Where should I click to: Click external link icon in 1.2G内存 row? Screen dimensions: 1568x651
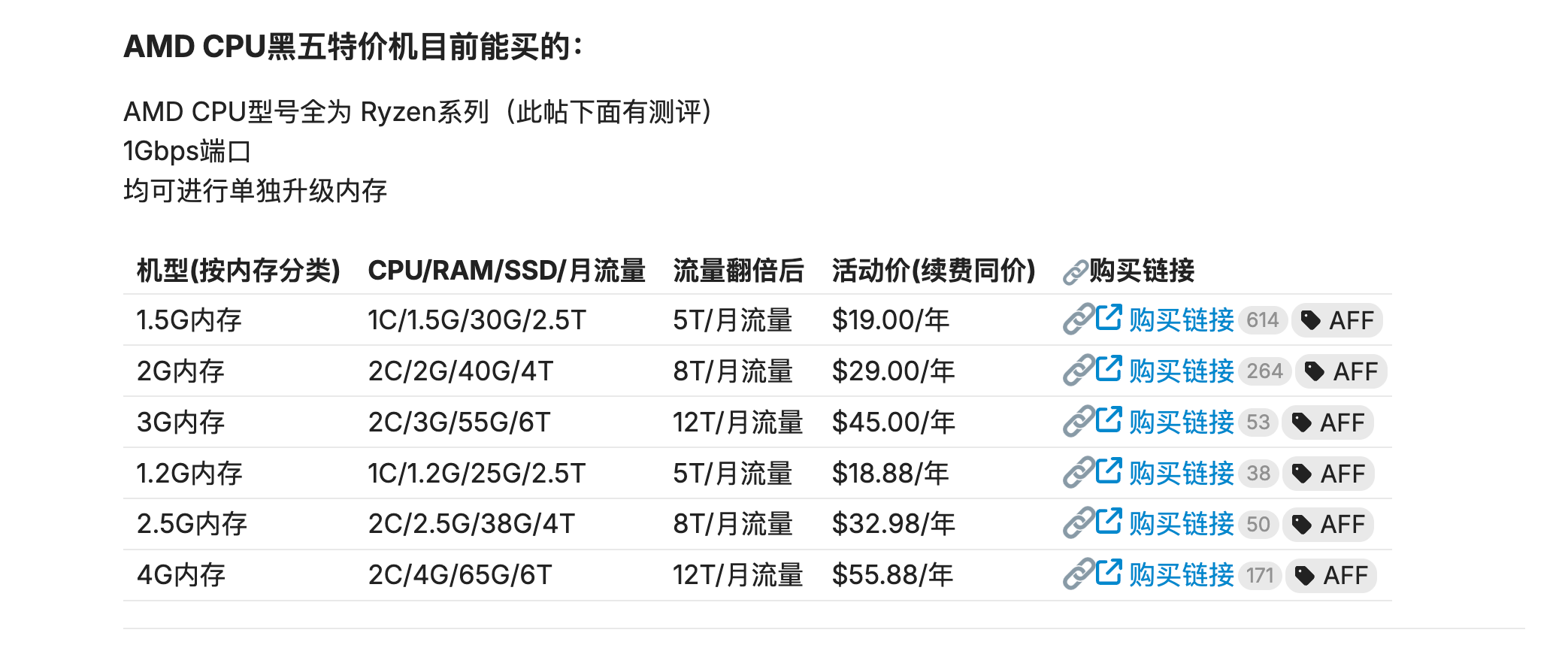(1108, 471)
